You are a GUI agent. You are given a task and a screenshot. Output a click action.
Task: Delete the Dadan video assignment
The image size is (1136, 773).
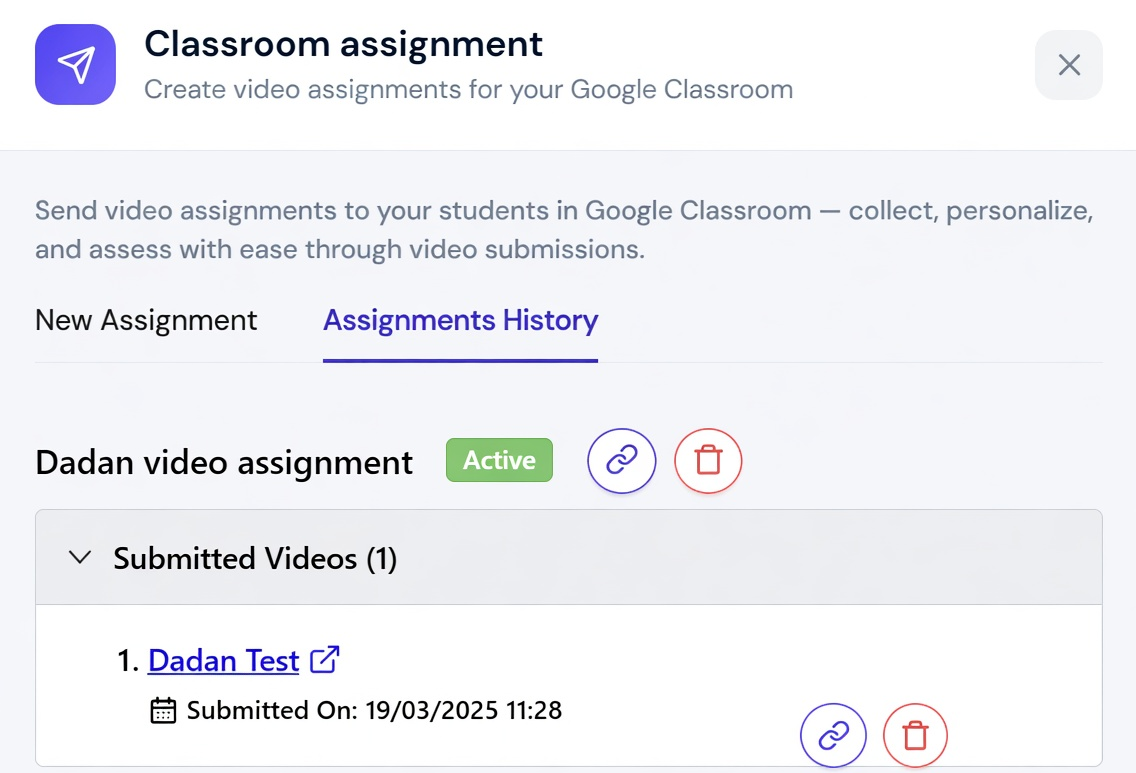click(x=708, y=461)
